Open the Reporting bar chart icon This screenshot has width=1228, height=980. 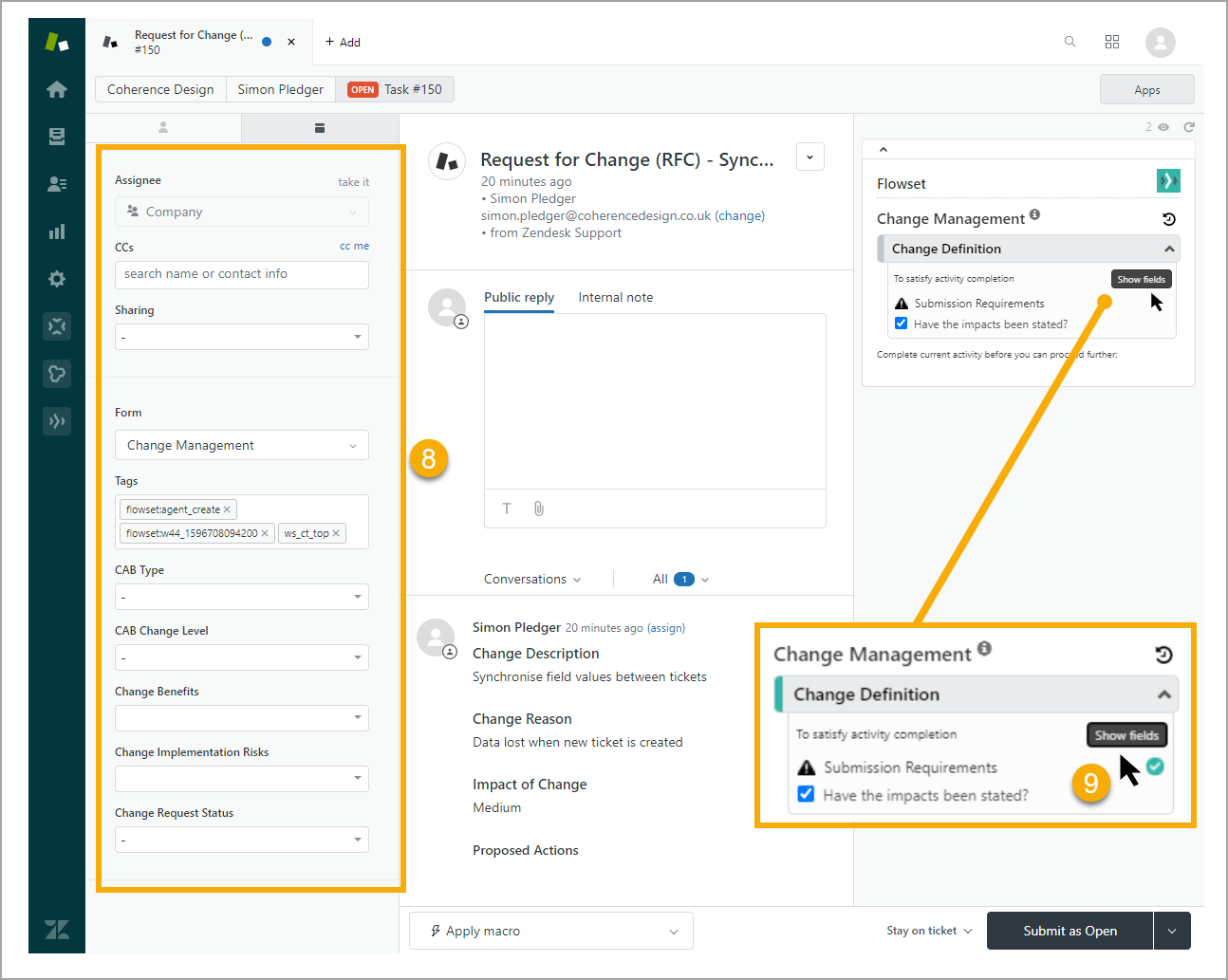click(57, 231)
